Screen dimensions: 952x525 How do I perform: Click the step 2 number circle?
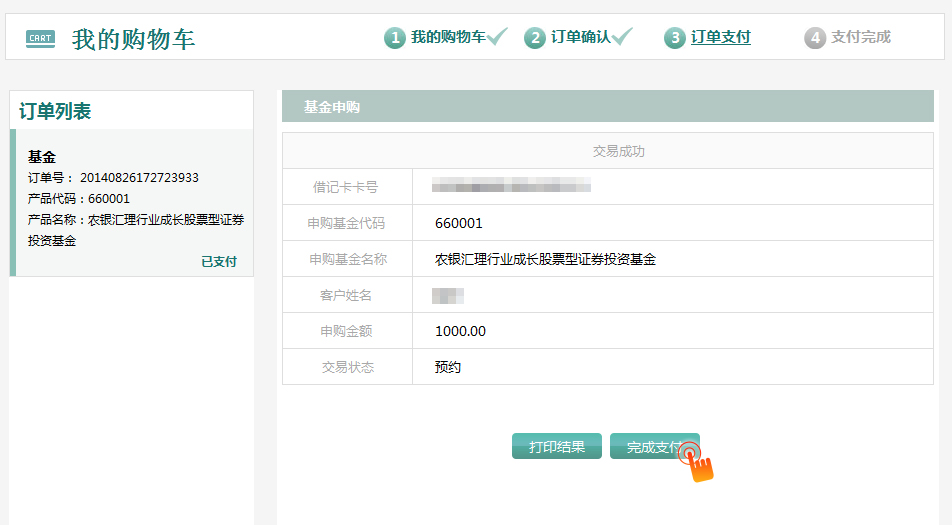click(x=535, y=38)
